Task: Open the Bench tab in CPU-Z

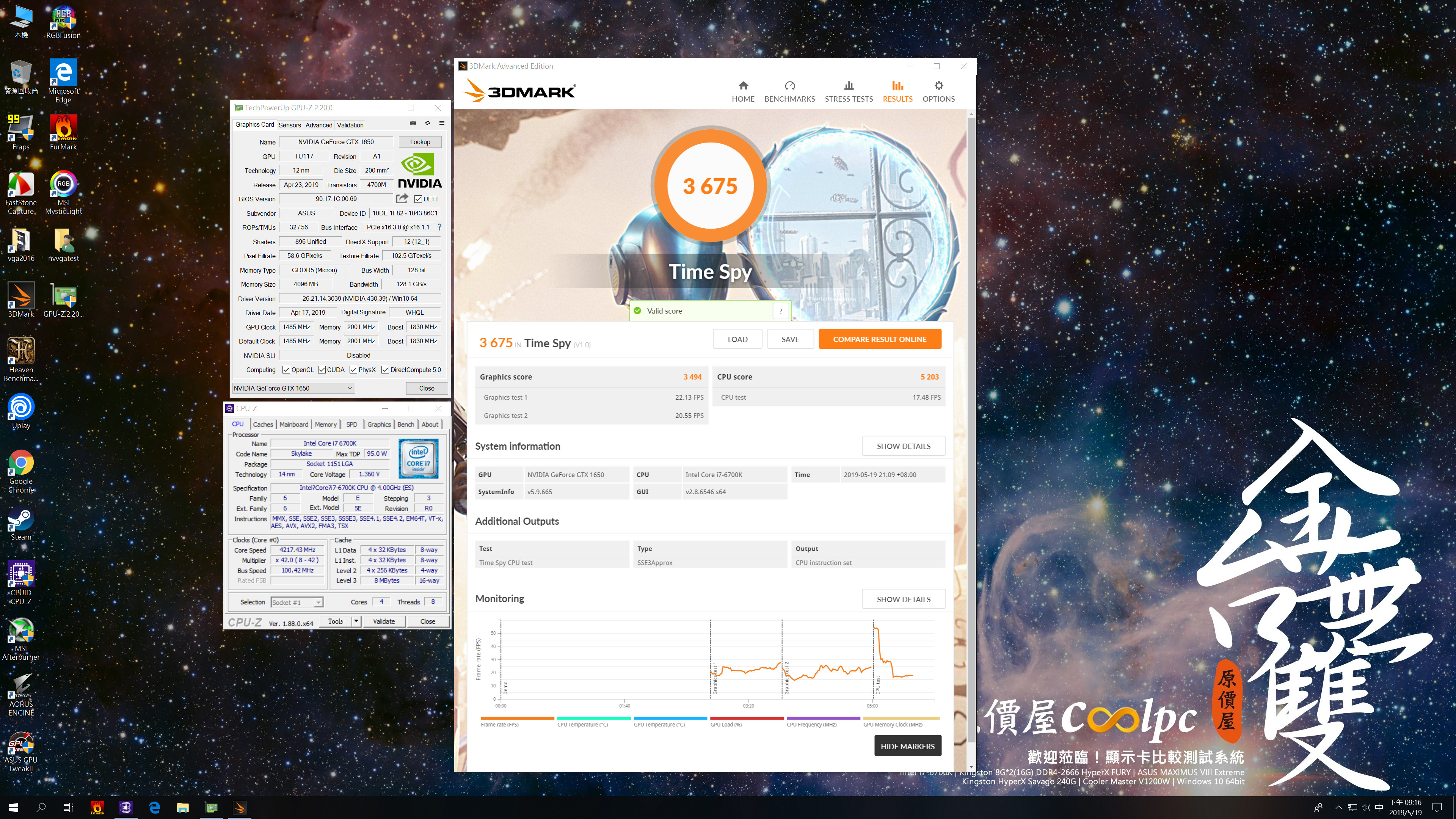Action: [405, 425]
